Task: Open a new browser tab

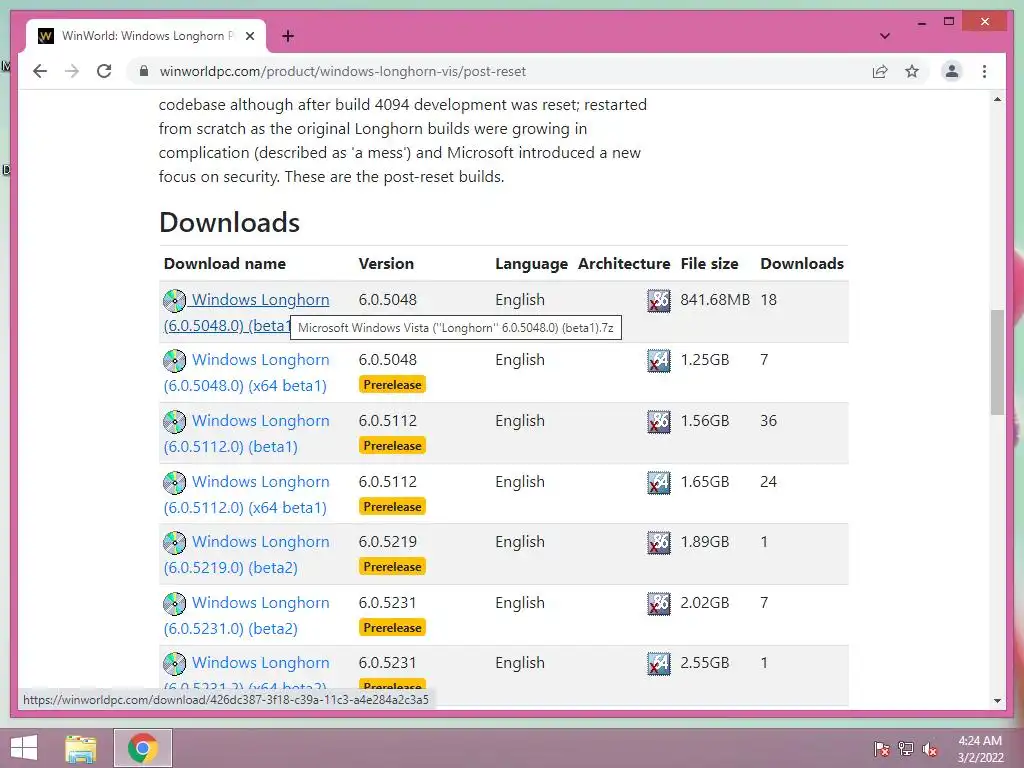Action: coord(287,36)
